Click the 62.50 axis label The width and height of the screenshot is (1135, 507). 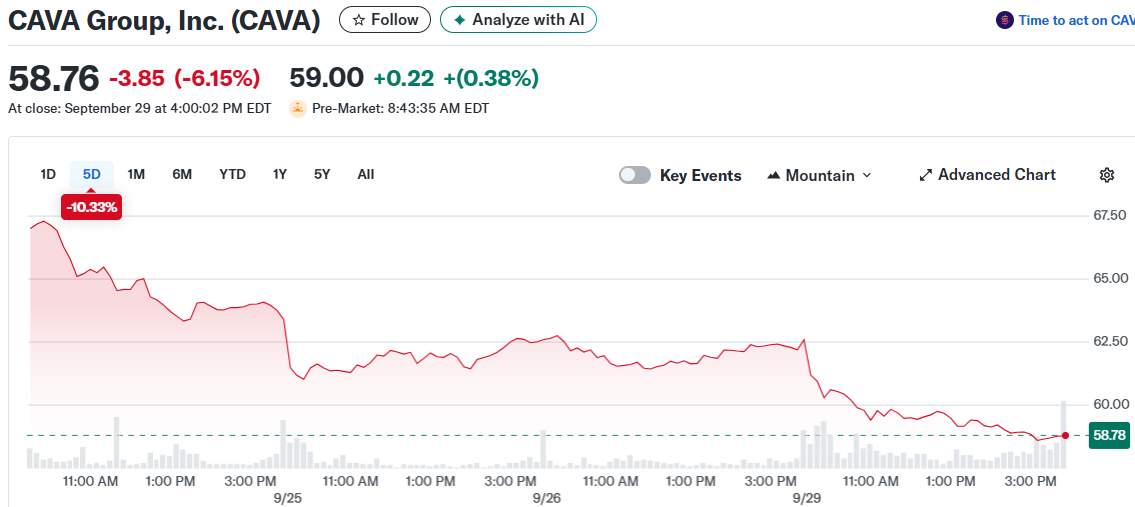tap(1108, 341)
